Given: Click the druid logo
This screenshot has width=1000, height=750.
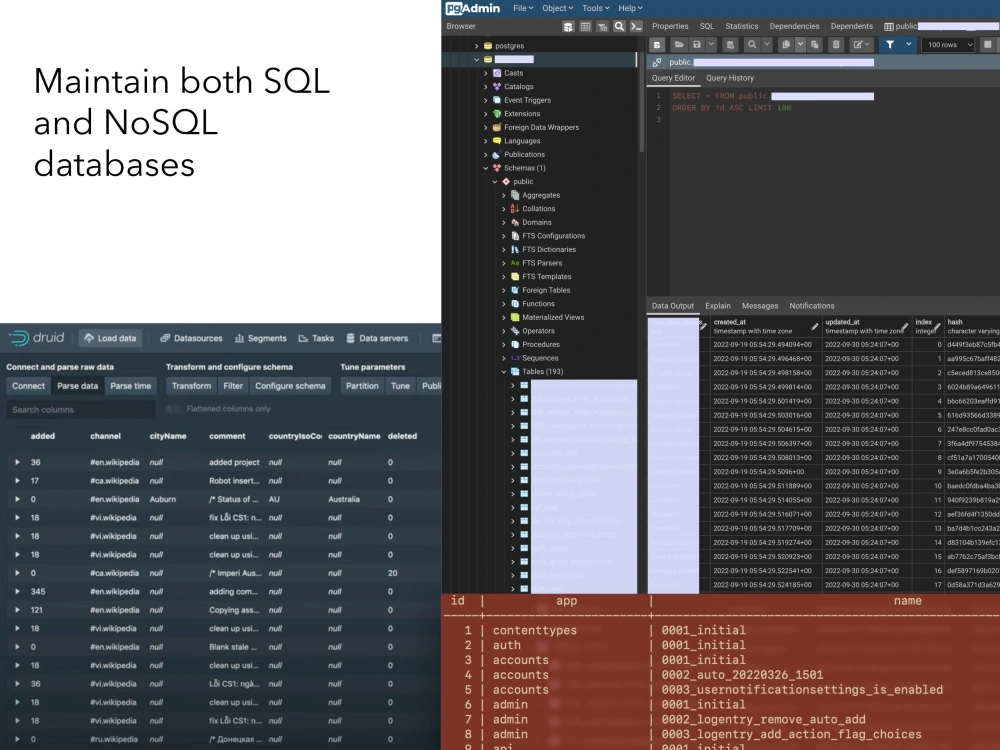Looking at the screenshot, I should click(37, 338).
